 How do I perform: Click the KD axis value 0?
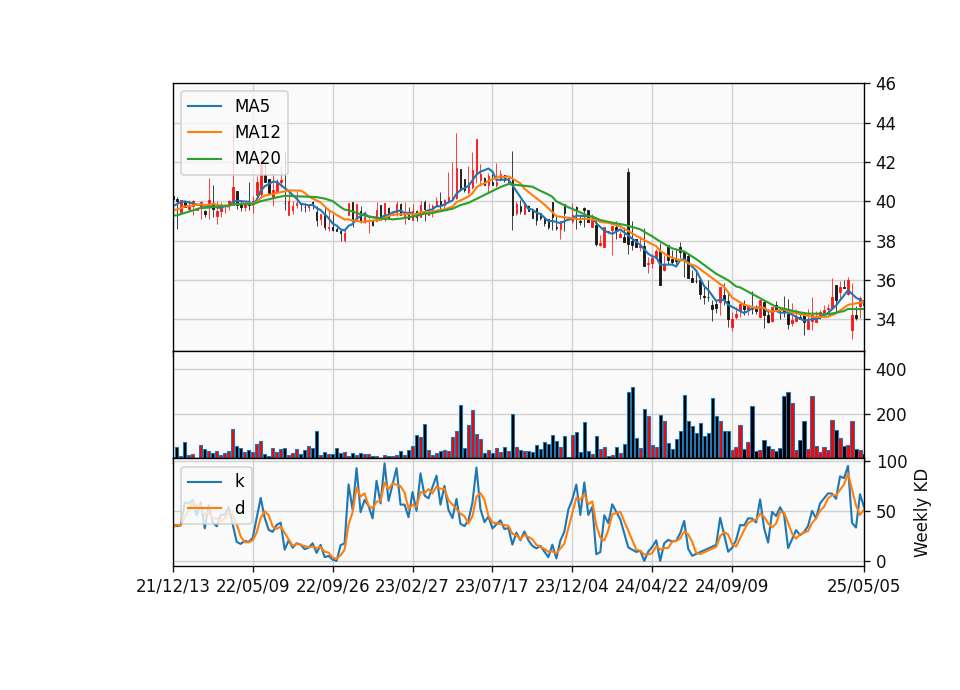tap(880, 561)
